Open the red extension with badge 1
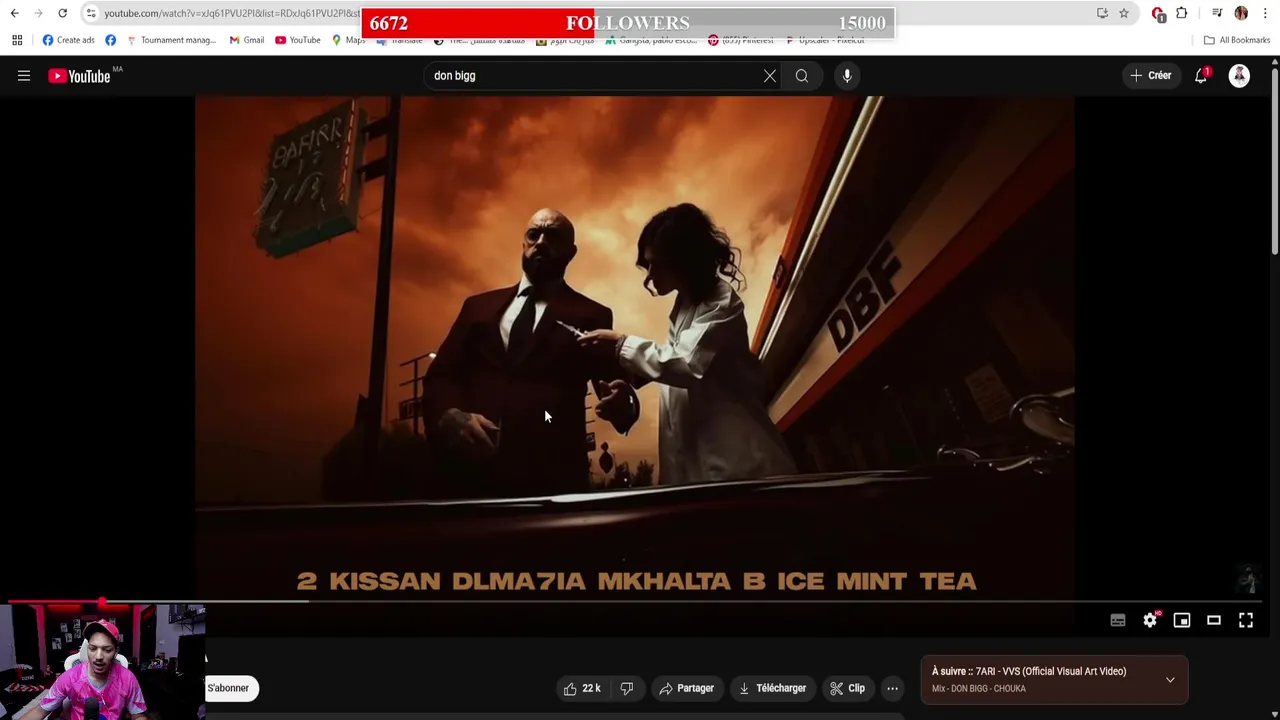 click(1158, 14)
